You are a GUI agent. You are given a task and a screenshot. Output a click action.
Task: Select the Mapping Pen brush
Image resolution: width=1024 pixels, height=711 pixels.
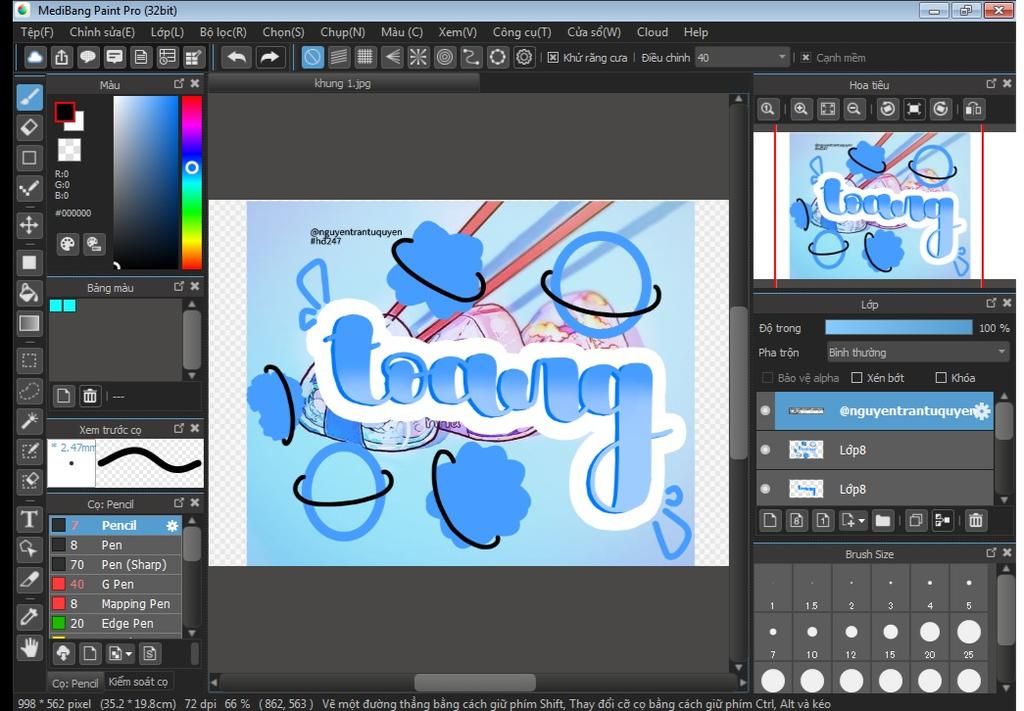(115, 604)
